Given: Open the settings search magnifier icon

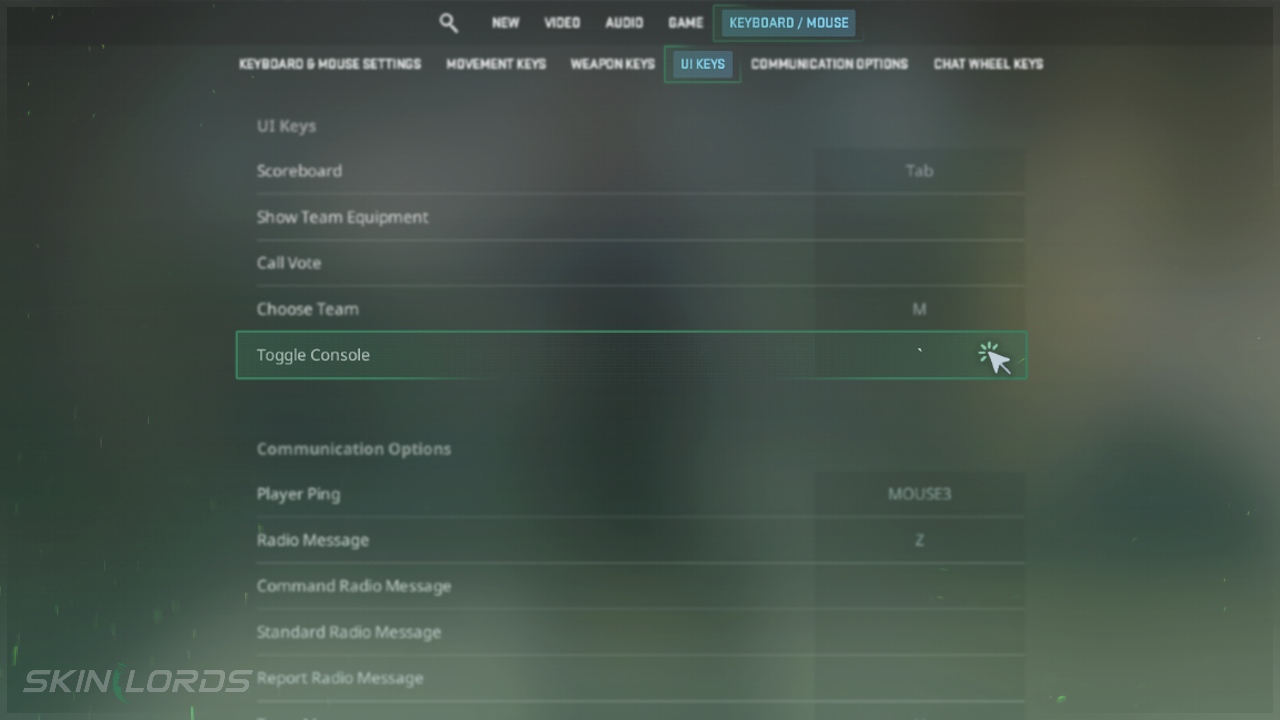Looking at the screenshot, I should 448,23.
